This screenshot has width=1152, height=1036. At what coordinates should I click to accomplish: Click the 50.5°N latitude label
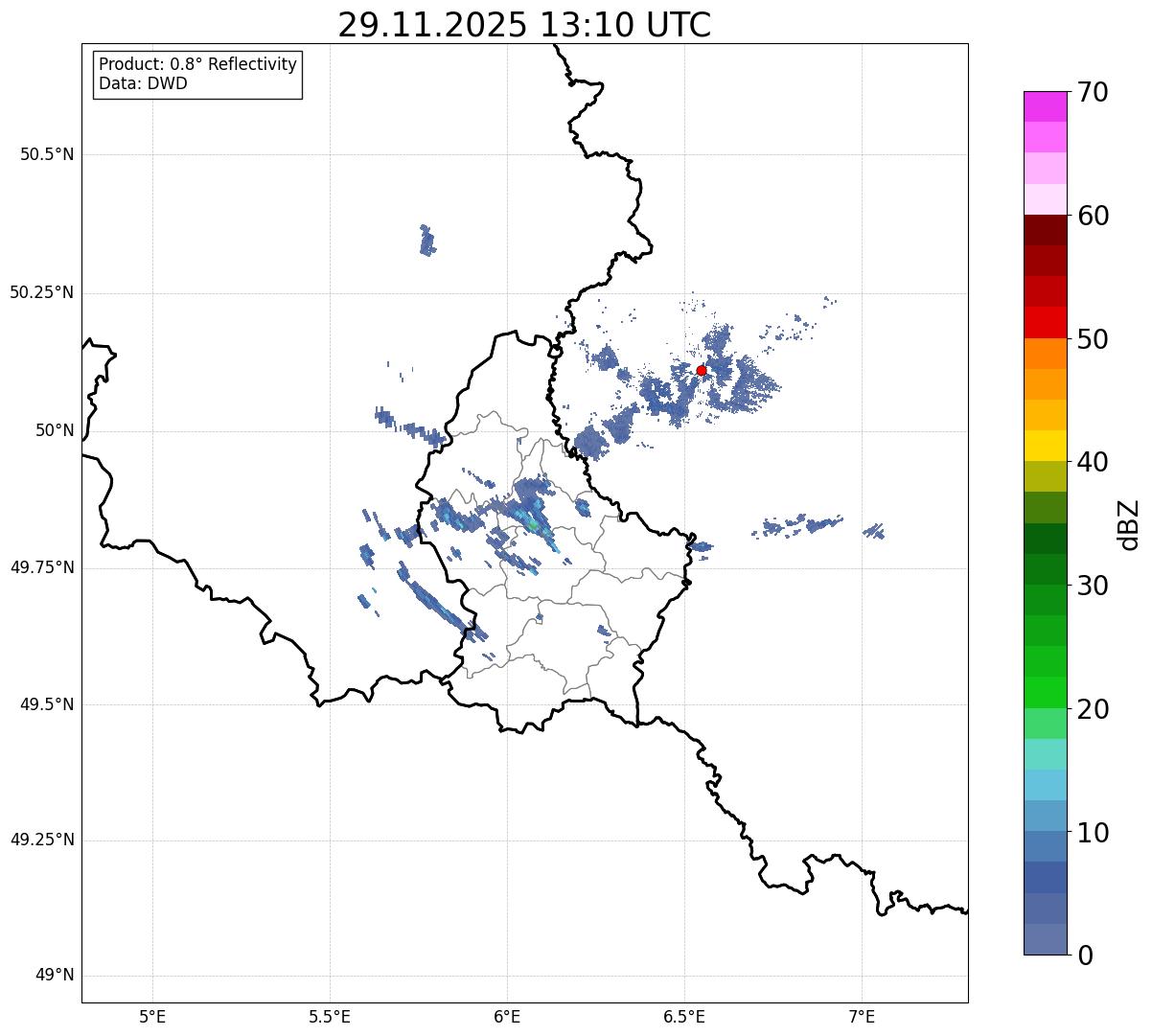click(46, 154)
